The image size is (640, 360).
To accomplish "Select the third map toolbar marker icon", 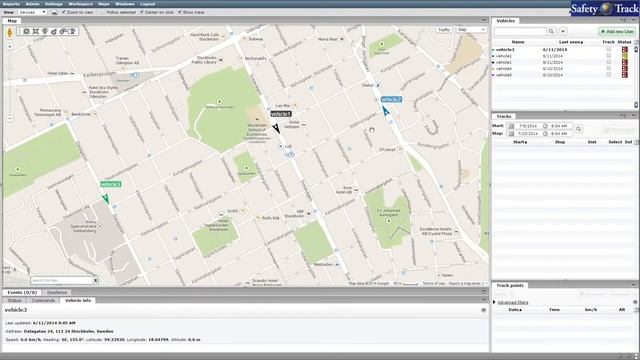I will 45,31.
